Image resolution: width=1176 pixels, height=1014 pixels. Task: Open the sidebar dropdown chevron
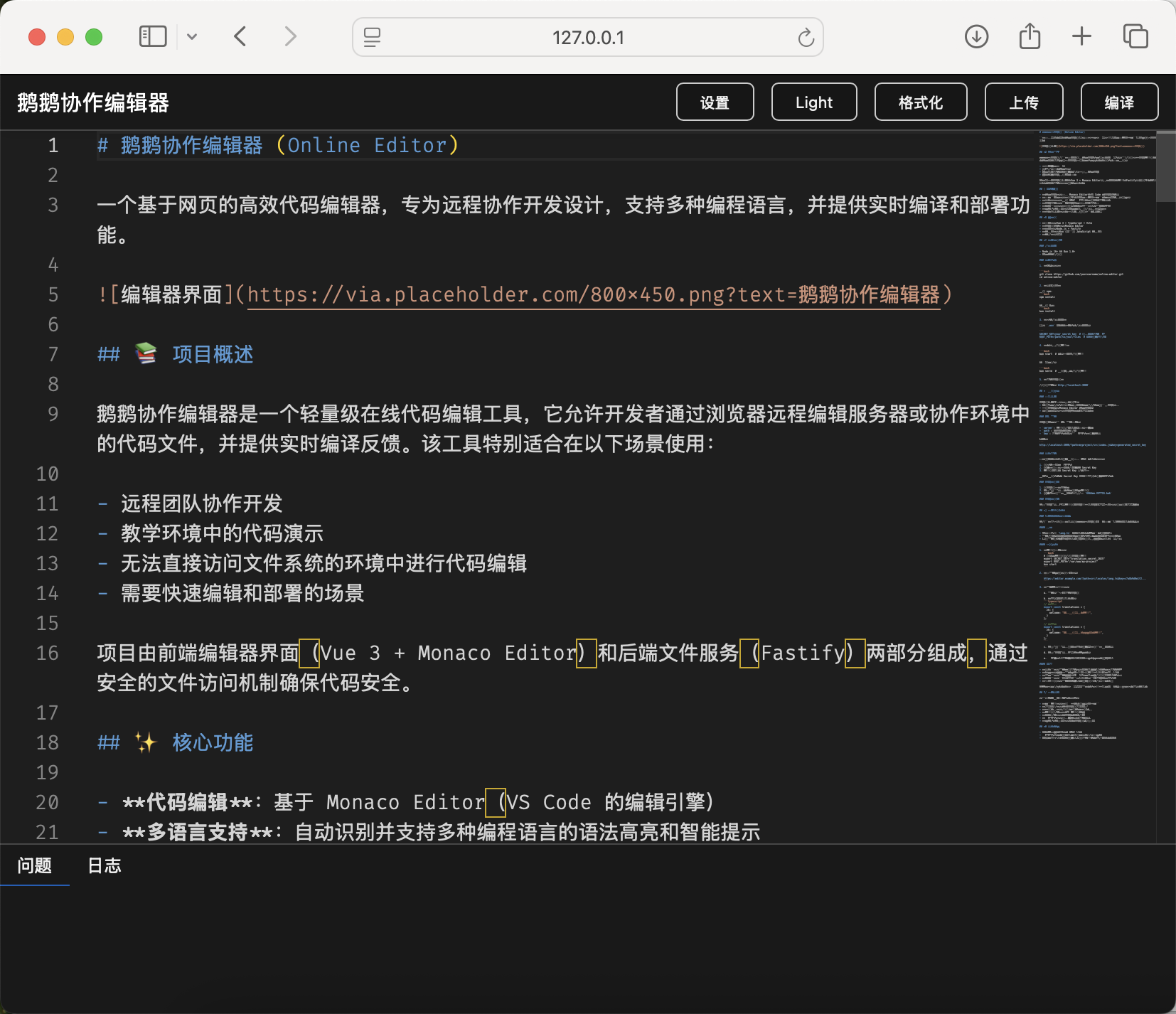192,36
